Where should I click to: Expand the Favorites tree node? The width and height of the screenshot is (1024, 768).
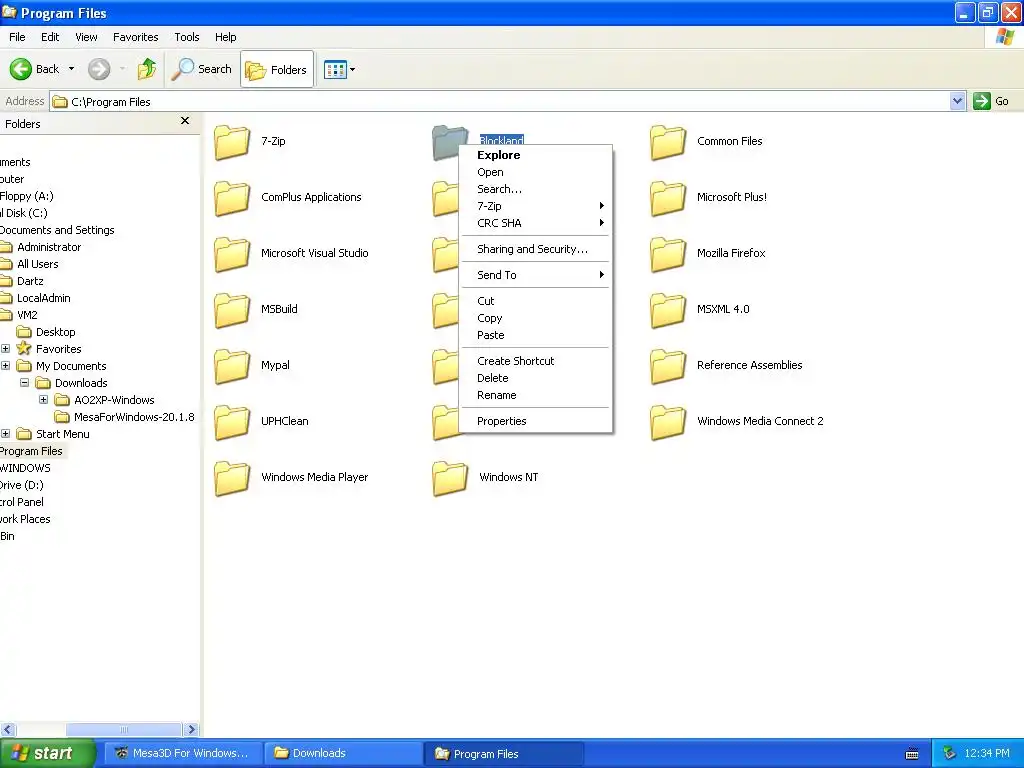[5, 349]
